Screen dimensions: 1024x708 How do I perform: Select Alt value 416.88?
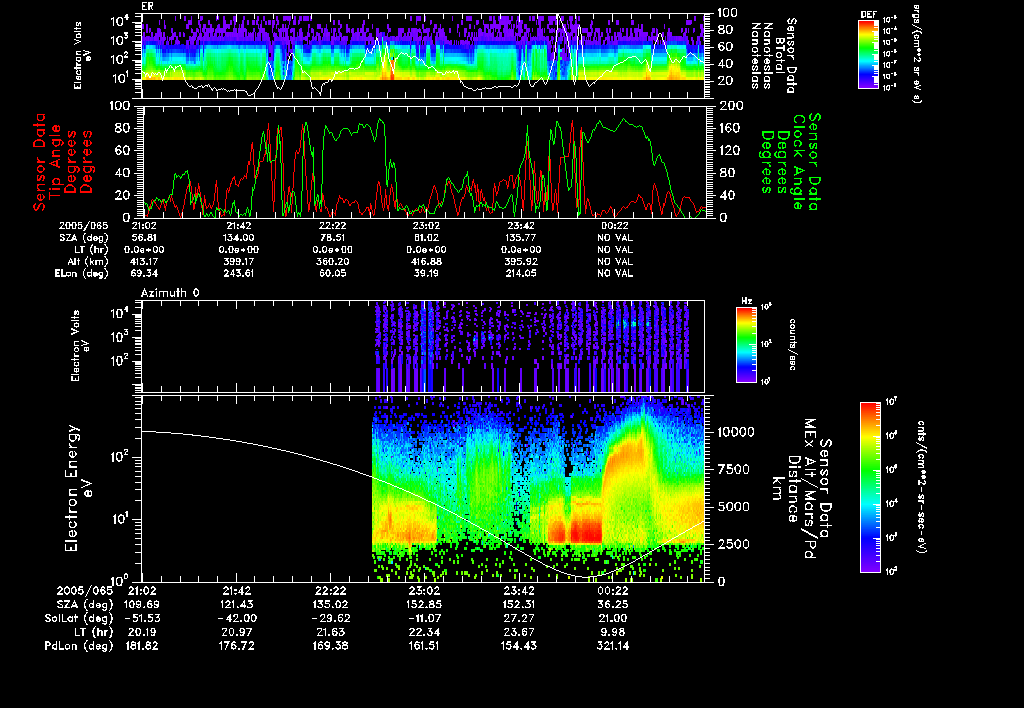pos(426,262)
